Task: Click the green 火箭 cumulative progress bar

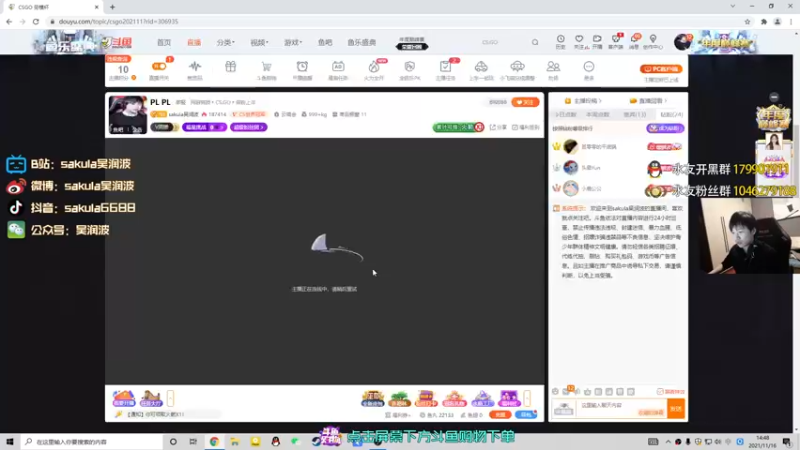Action: 458,127
